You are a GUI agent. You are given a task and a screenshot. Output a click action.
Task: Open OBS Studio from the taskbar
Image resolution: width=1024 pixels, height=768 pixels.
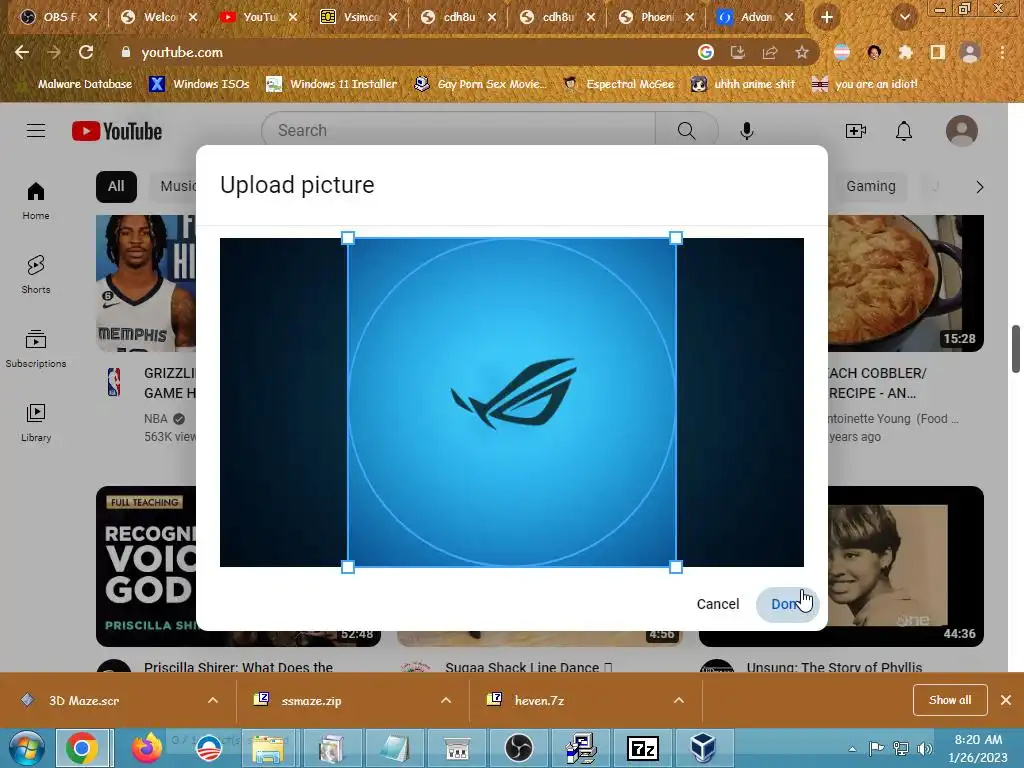(x=519, y=748)
